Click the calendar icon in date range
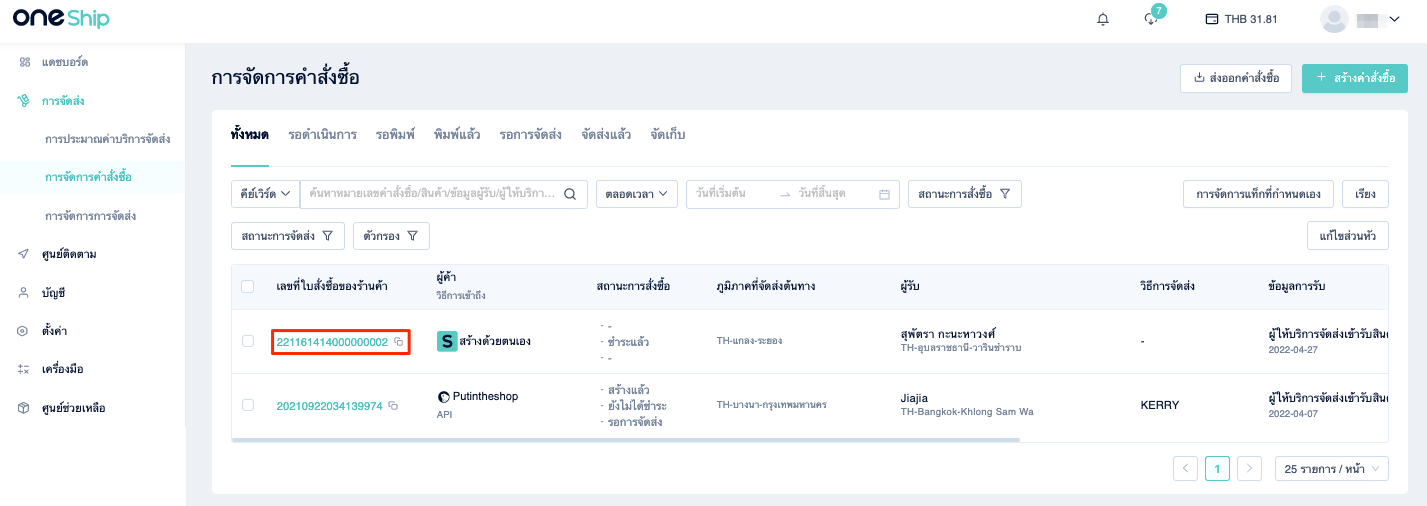The height and width of the screenshot is (506, 1427). coord(884,194)
